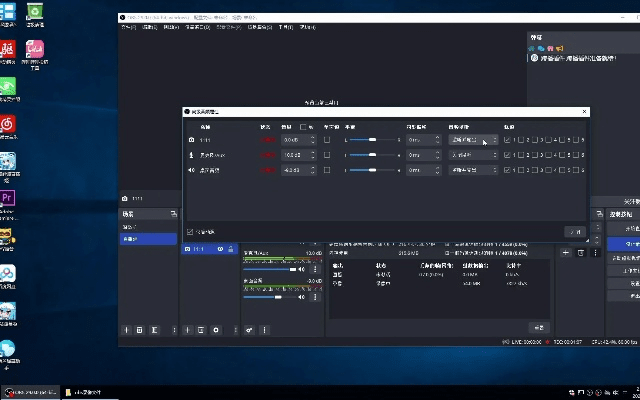This screenshot has width=640, height=400.
Task: Click the trash icon in Scenes panel toolbar
Action: coord(140,329)
